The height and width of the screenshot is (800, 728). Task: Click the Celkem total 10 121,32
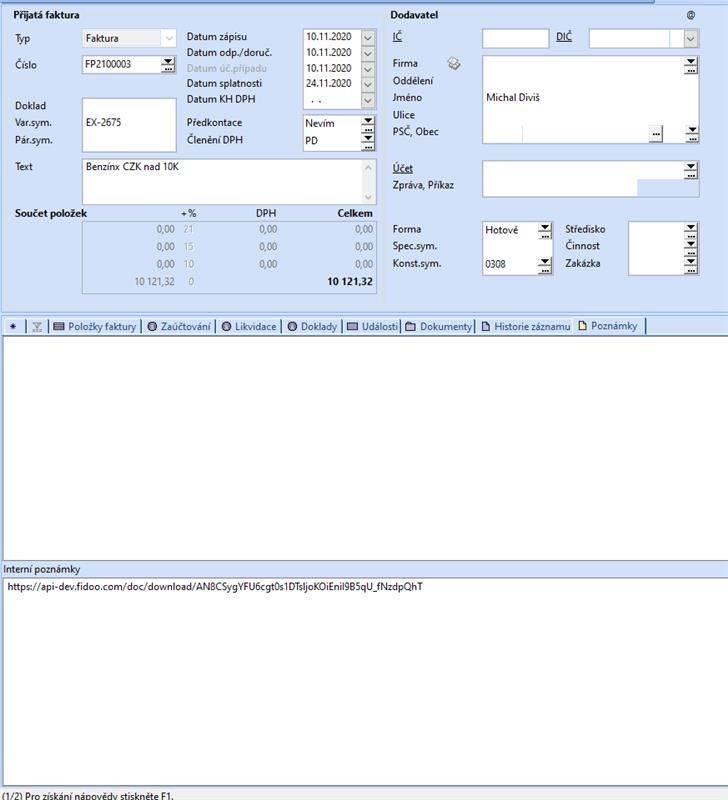[350, 282]
